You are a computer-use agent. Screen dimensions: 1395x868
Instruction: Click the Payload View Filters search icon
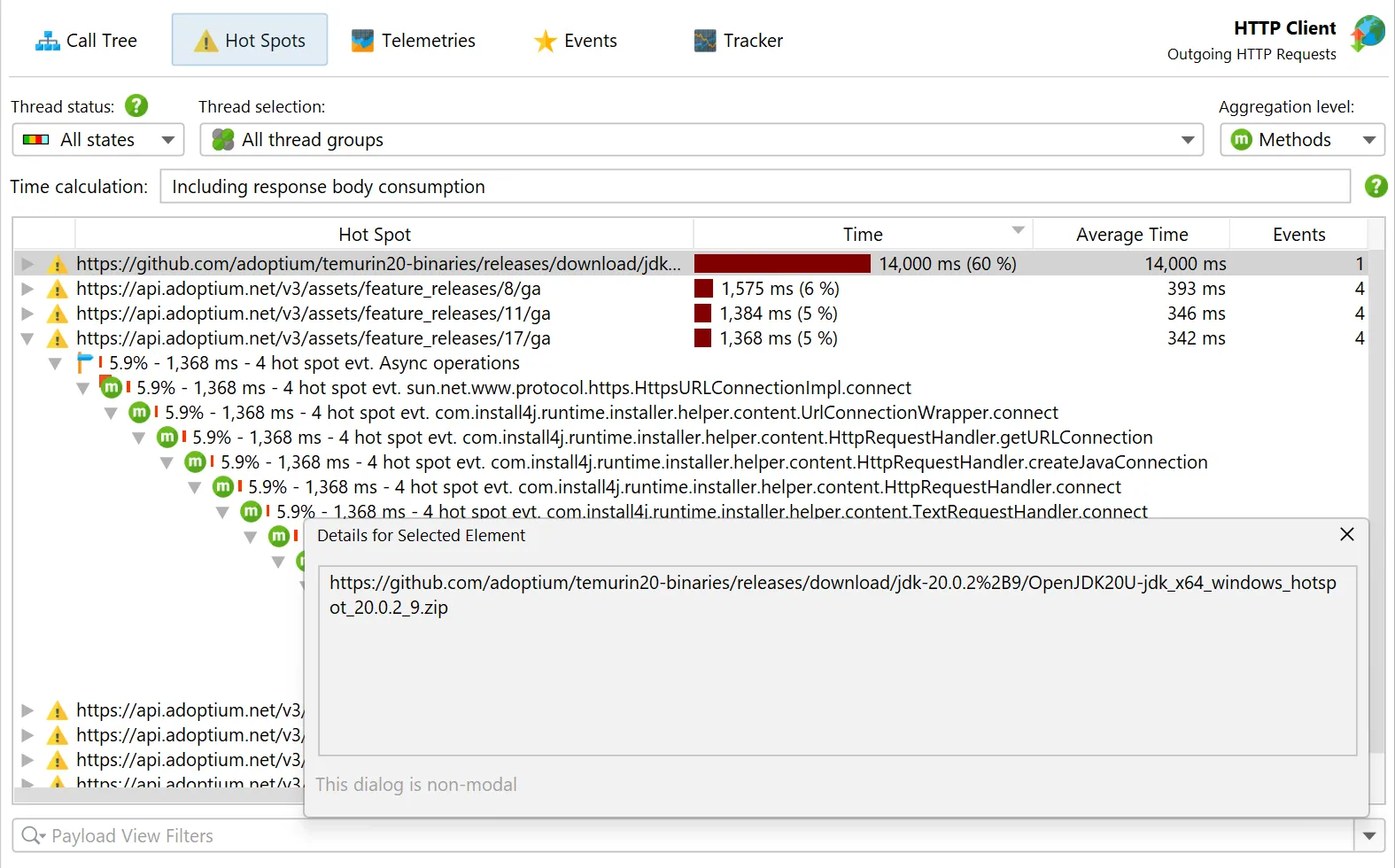click(33, 835)
